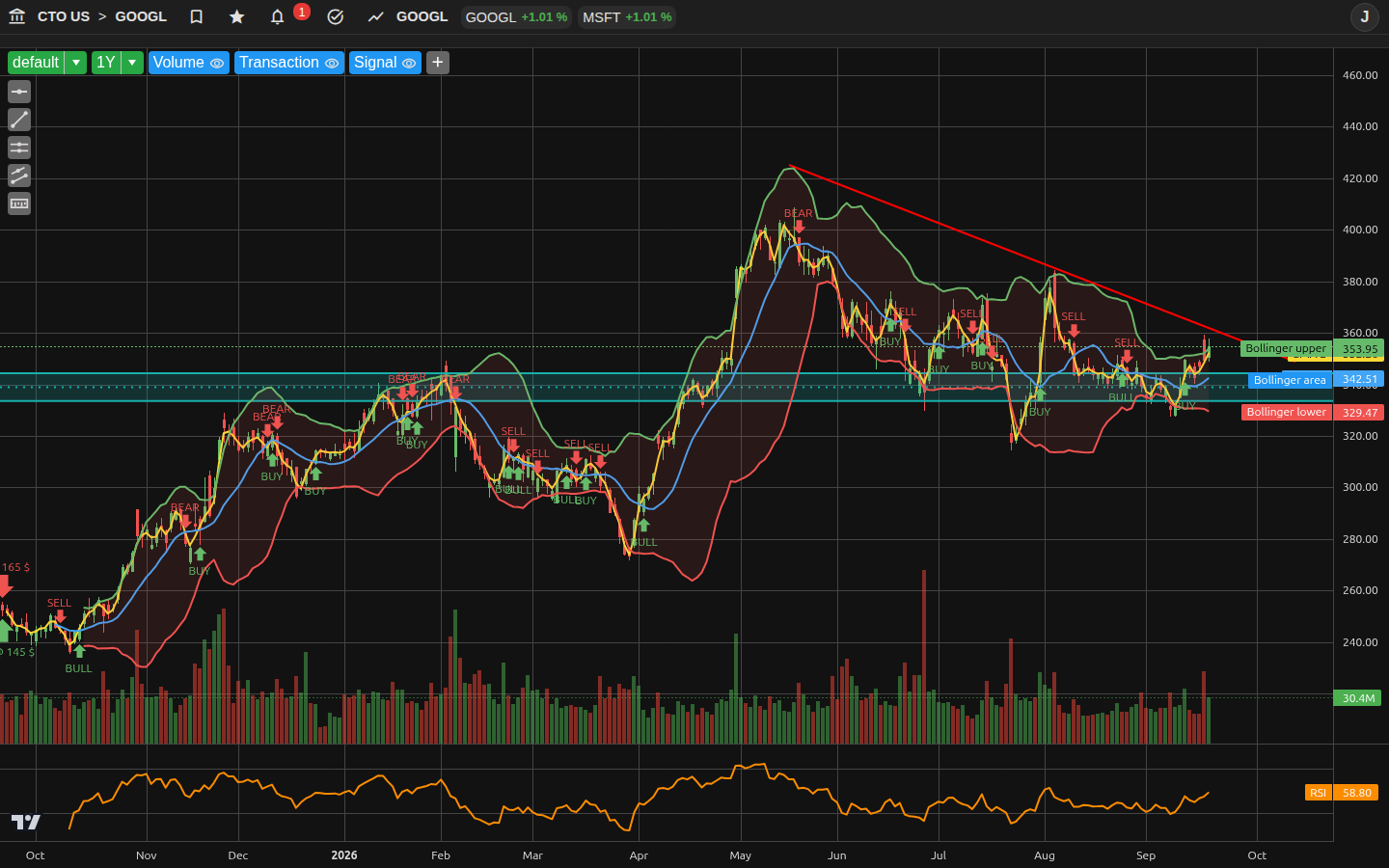Select the GOOGL +1.01 % ticker chip

click(516, 17)
